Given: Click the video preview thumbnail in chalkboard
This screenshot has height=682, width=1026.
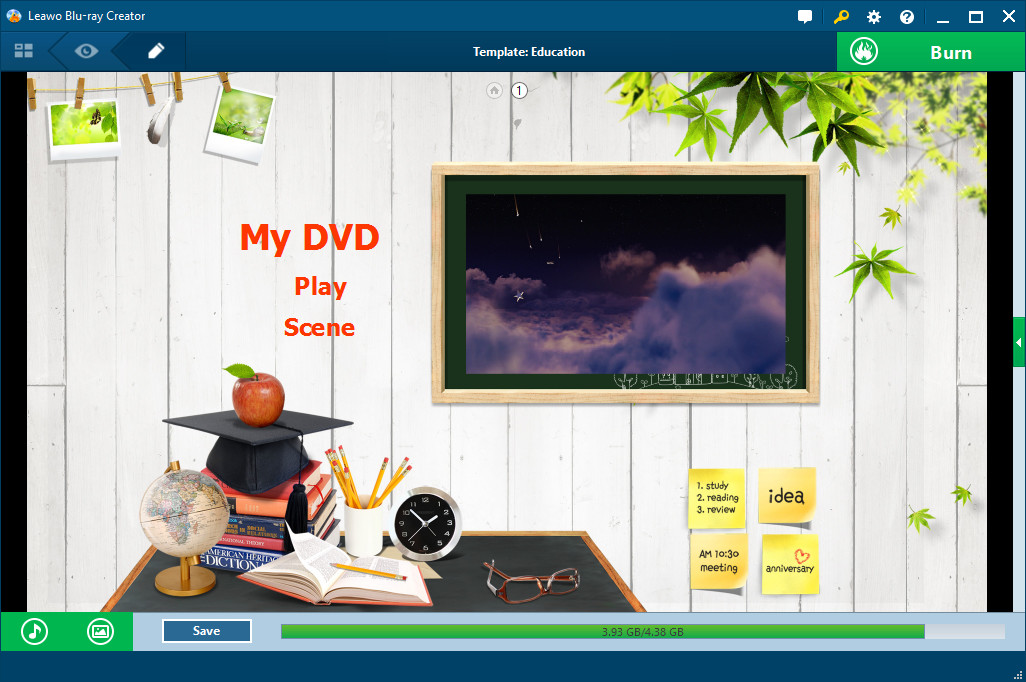Looking at the screenshot, I should click(625, 284).
